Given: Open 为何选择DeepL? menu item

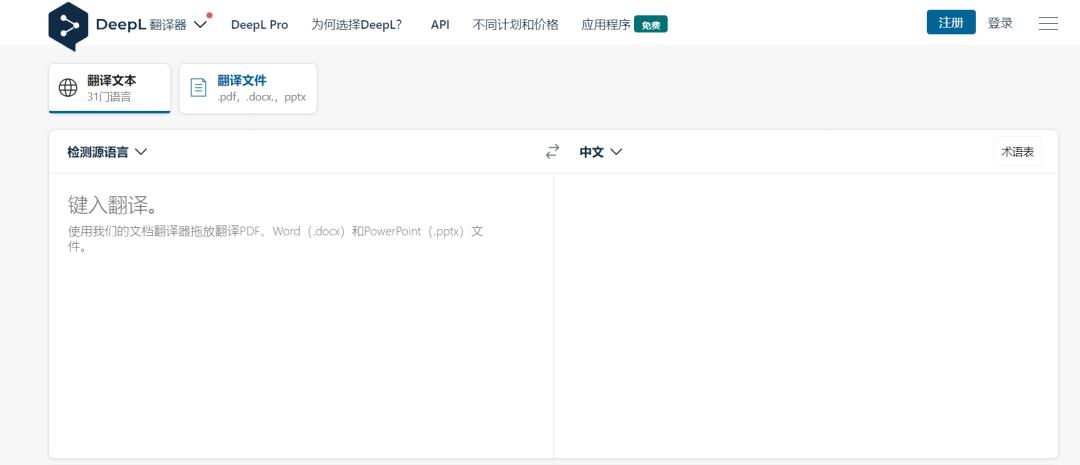Looking at the screenshot, I should (357, 25).
